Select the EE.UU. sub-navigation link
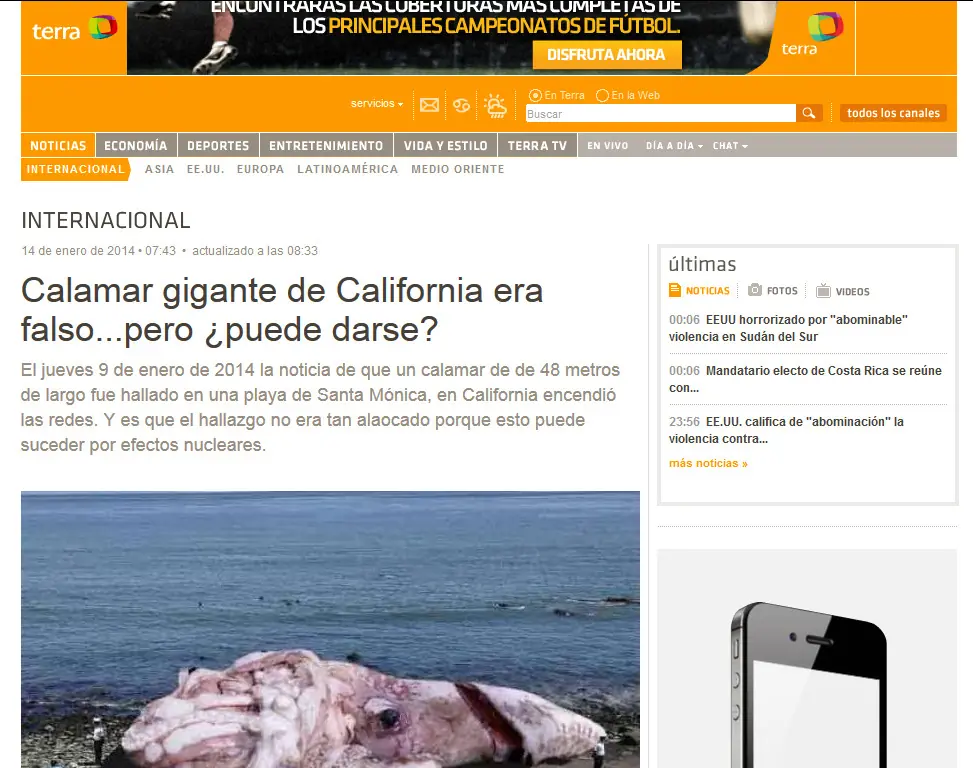The width and height of the screenshot is (973, 768). click(205, 169)
